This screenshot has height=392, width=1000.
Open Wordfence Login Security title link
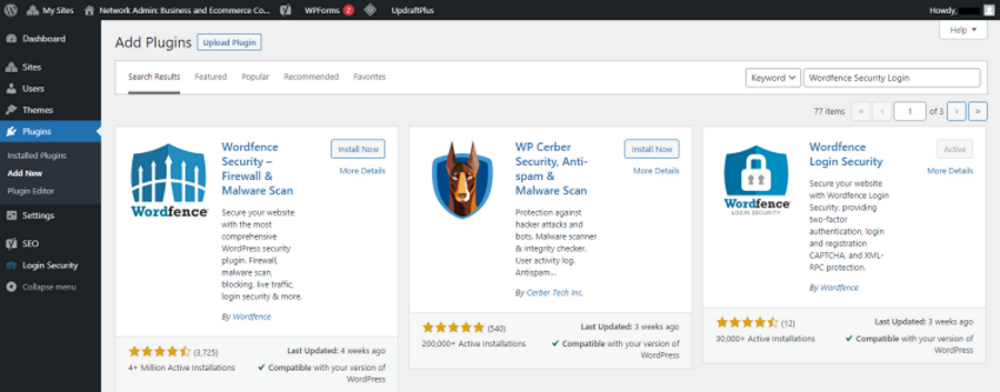click(x=846, y=154)
